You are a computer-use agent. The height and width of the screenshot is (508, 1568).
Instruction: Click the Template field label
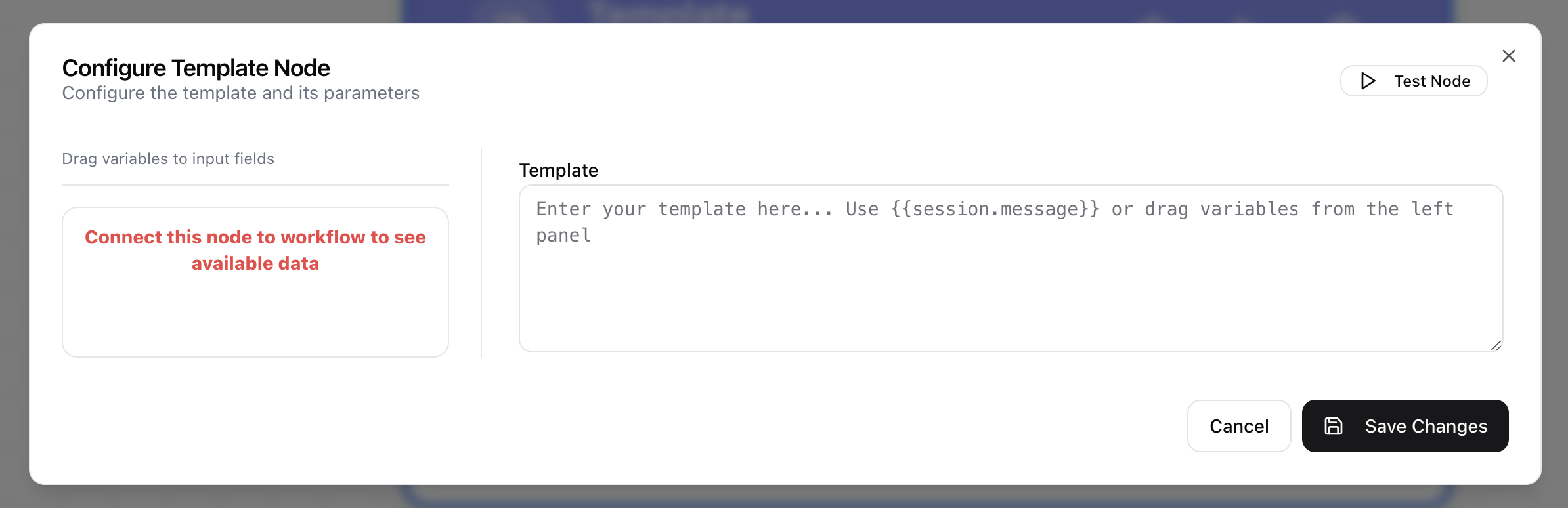click(559, 171)
